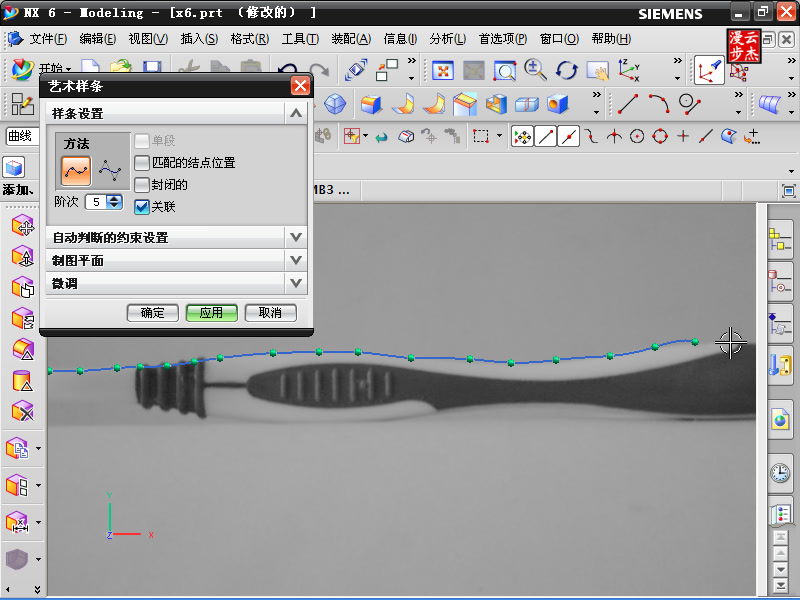Click the 应用 button
Screen dimensions: 800x600
211,313
